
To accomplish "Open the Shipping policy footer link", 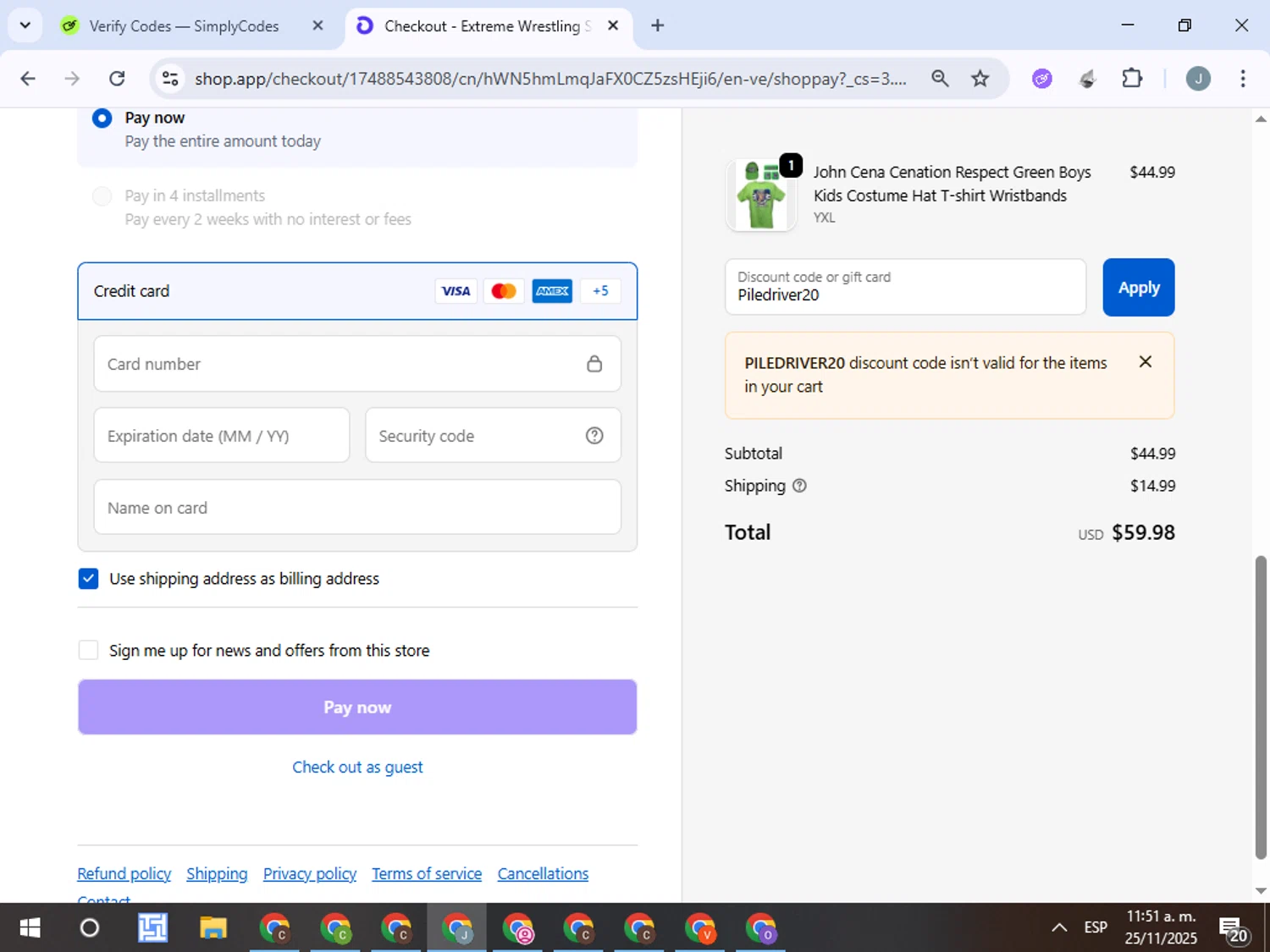I will 217,874.
